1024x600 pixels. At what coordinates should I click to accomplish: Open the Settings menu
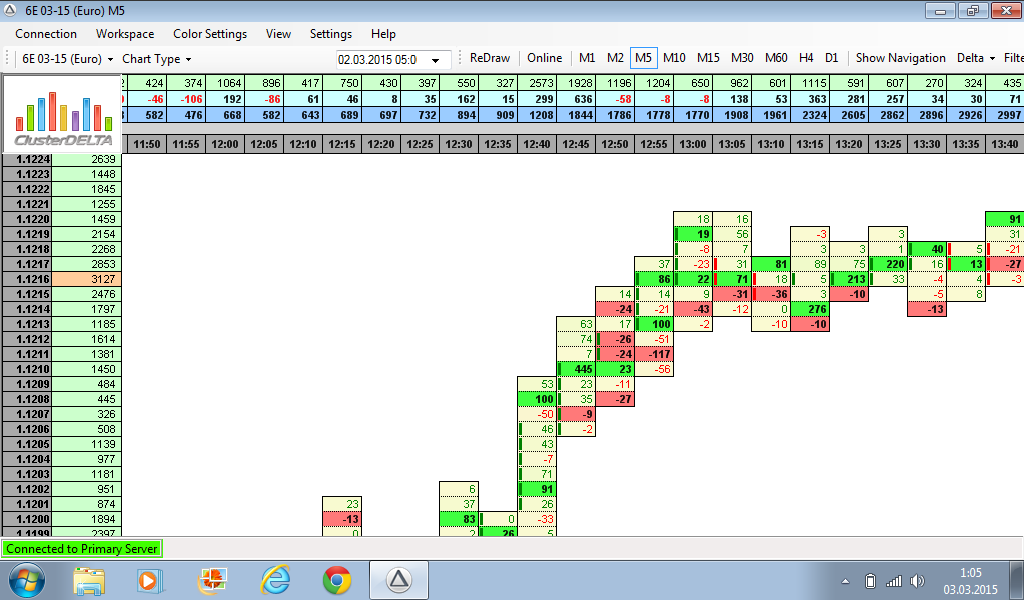tap(330, 34)
